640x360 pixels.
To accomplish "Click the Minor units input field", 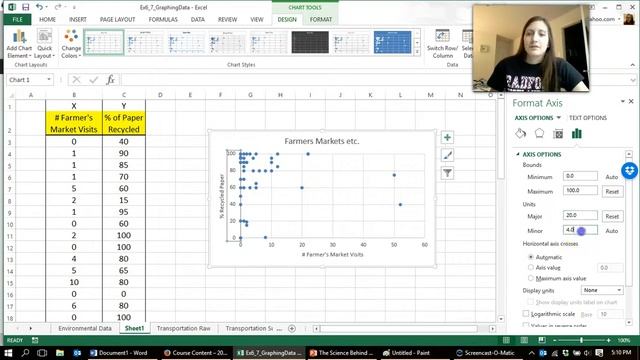I will [580, 230].
